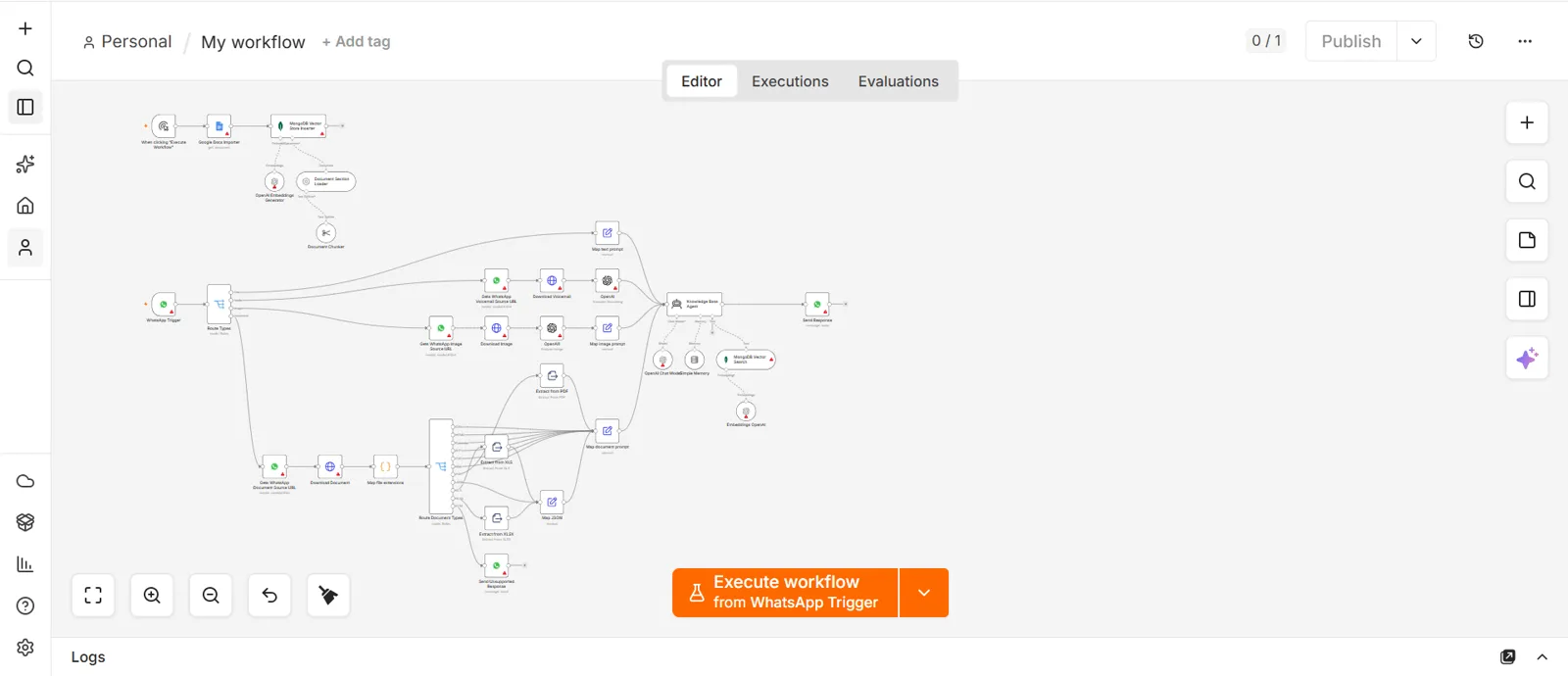Open the help question mark icon
Screen dimensions: 1568x676
point(25,605)
